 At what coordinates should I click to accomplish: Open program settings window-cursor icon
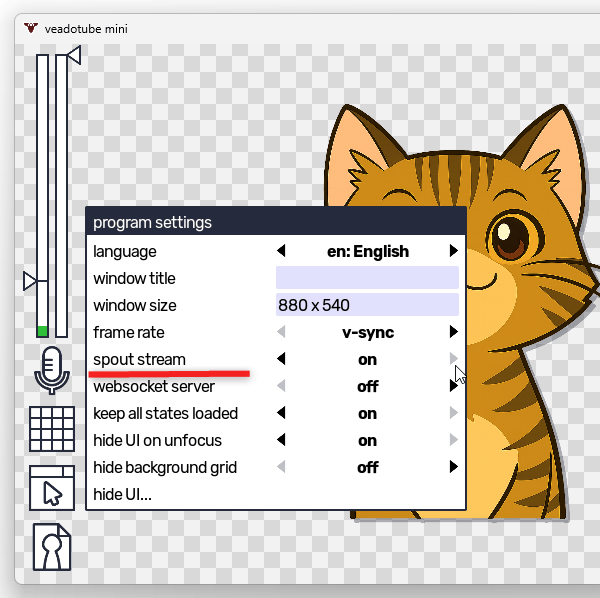click(52, 488)
